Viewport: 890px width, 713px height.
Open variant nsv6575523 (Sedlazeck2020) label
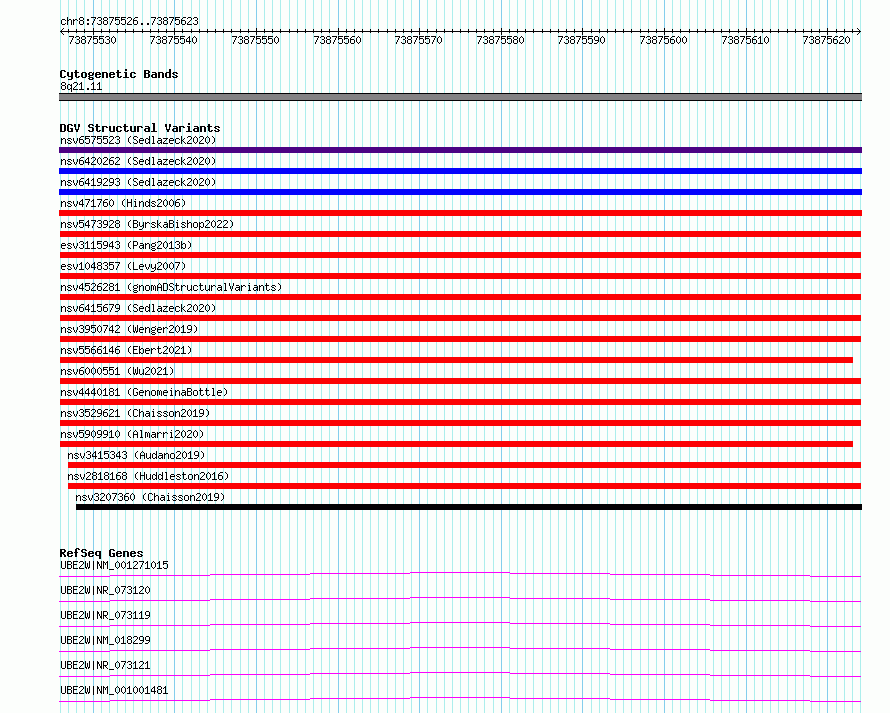pyautogui.click(x=138, y=140)
